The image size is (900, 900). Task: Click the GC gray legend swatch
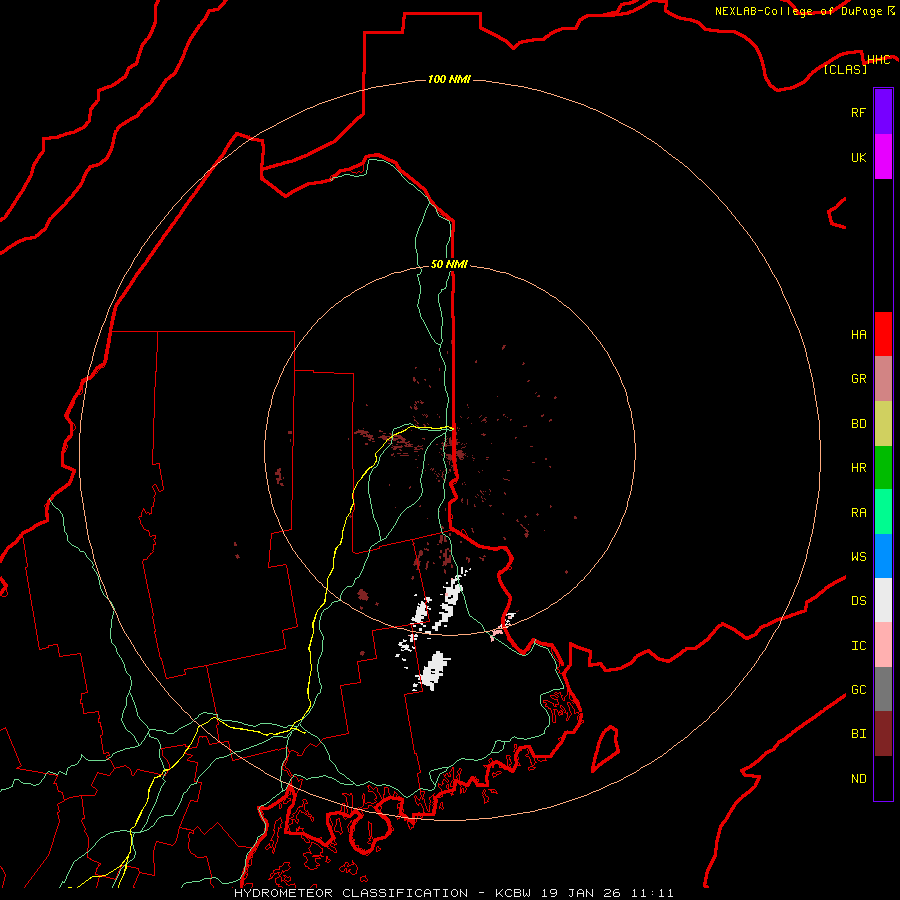[883, 689]
